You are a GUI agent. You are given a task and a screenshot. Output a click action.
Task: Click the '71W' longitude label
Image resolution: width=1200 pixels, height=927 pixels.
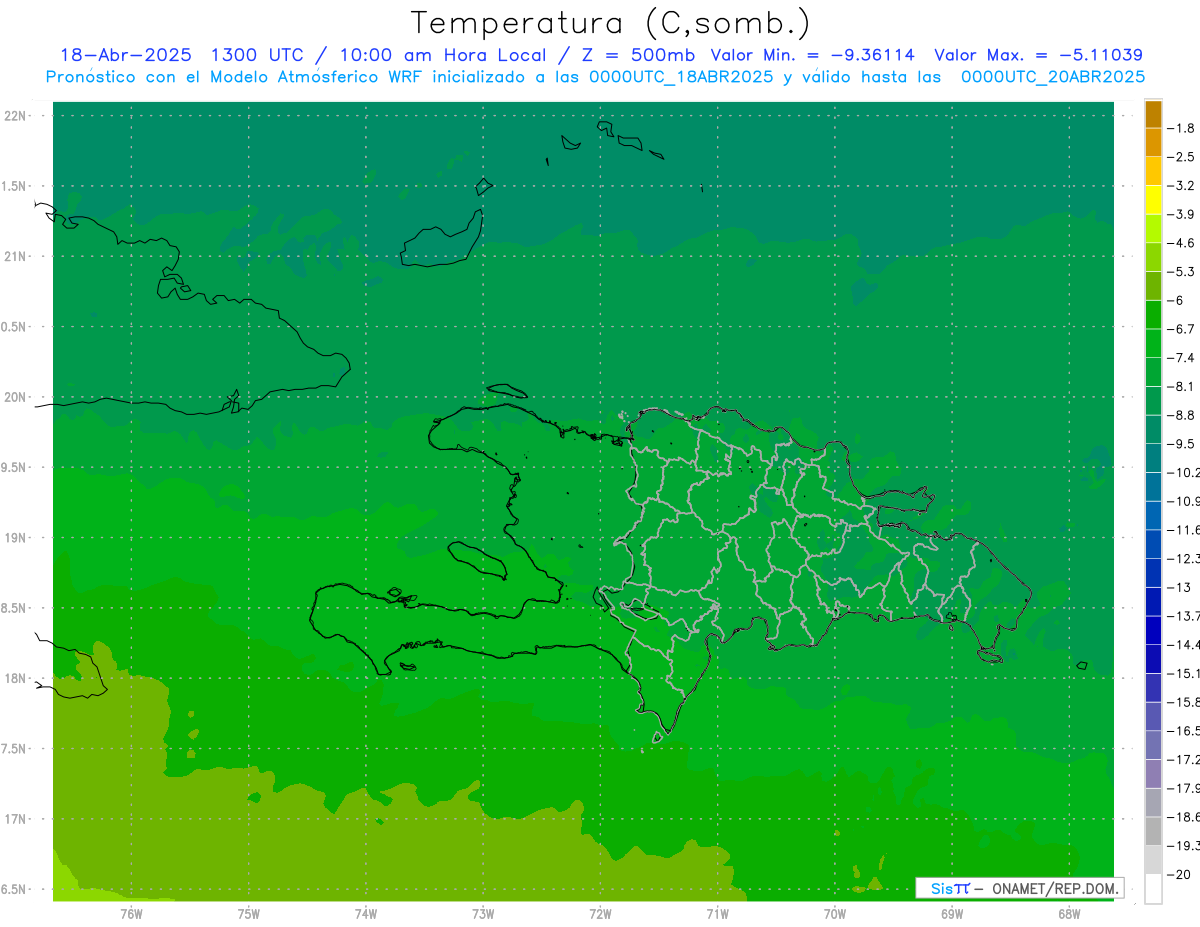pyautogui.click(x=717, y=913)
